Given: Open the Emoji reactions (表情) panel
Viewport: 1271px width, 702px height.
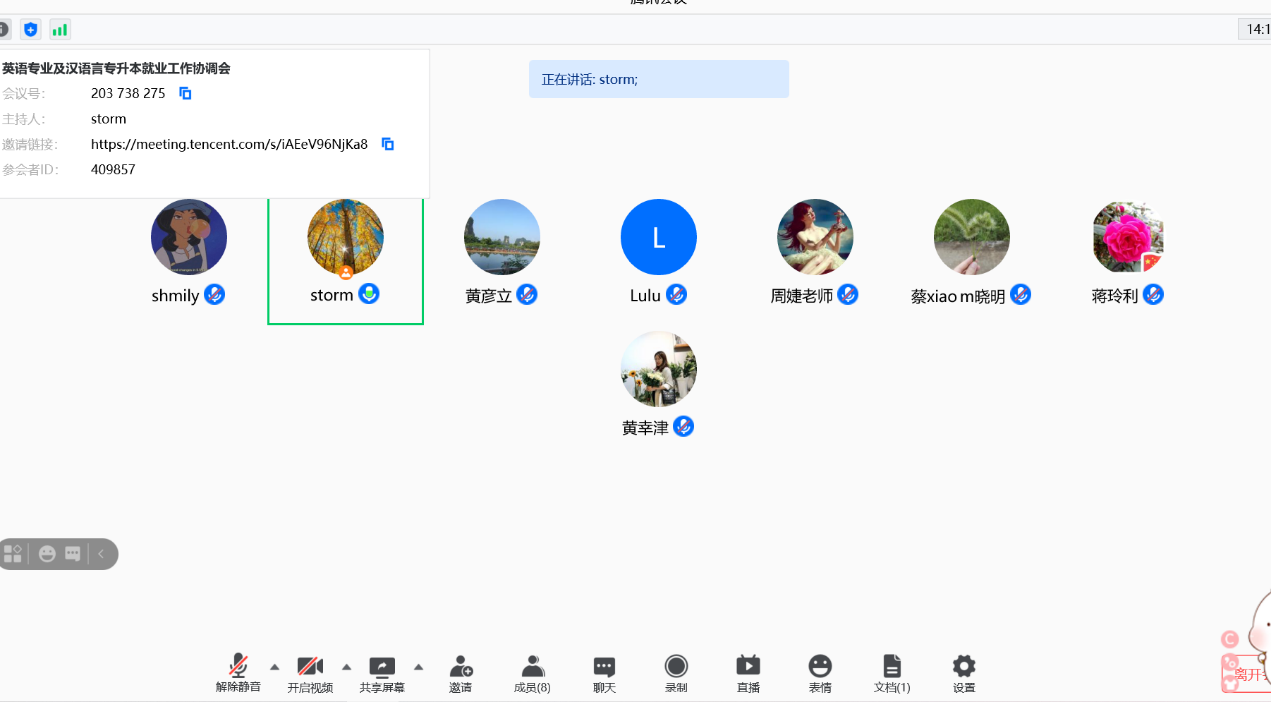Looking at the screenshot, I should tap(820, 667).
